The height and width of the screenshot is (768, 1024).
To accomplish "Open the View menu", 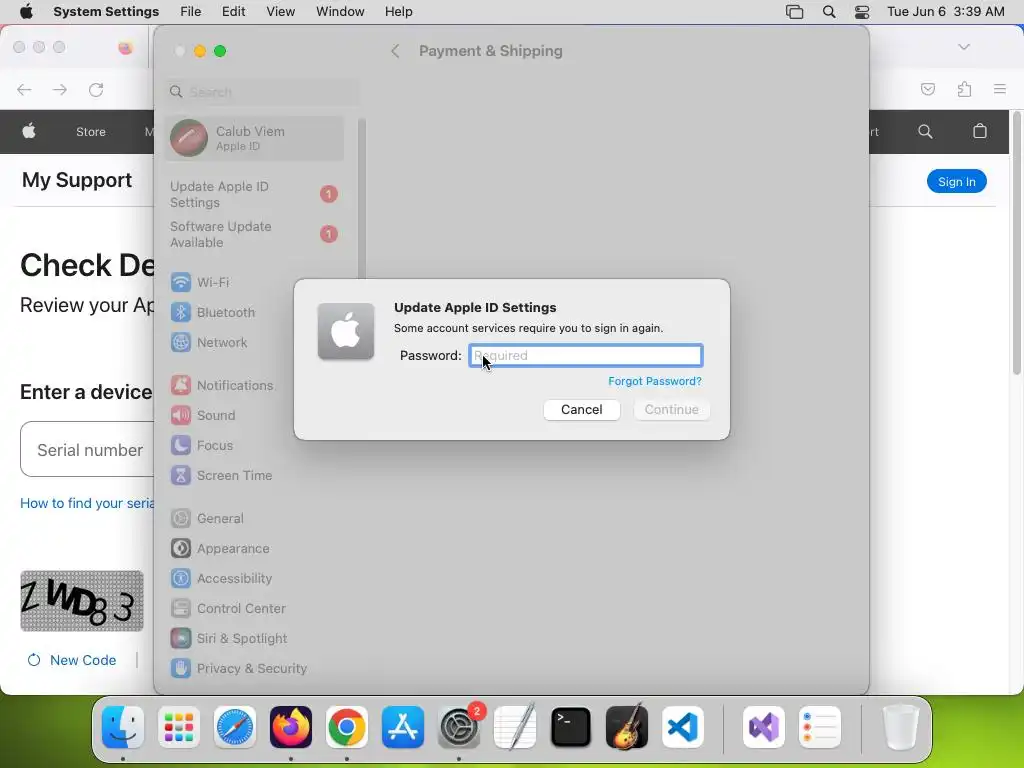I will pos(280,12).
